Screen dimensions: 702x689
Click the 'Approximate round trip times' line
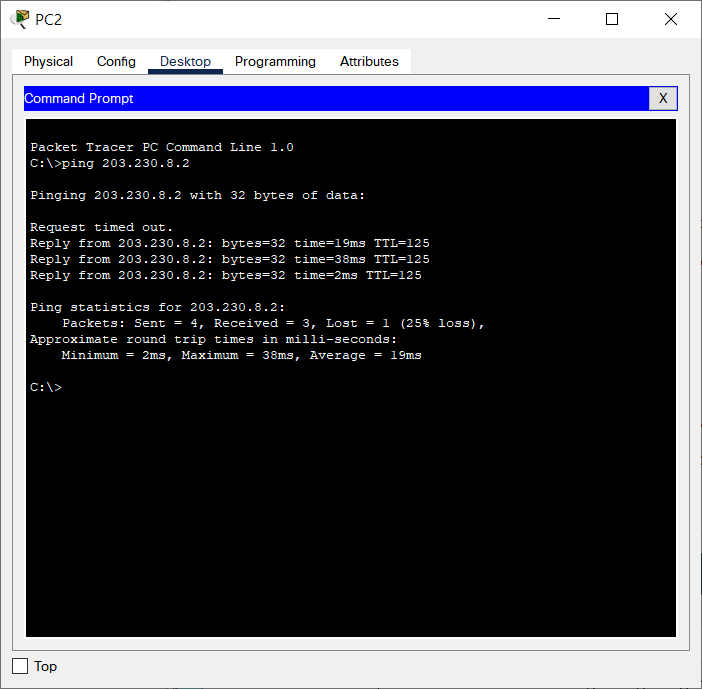tap(214, 339)
